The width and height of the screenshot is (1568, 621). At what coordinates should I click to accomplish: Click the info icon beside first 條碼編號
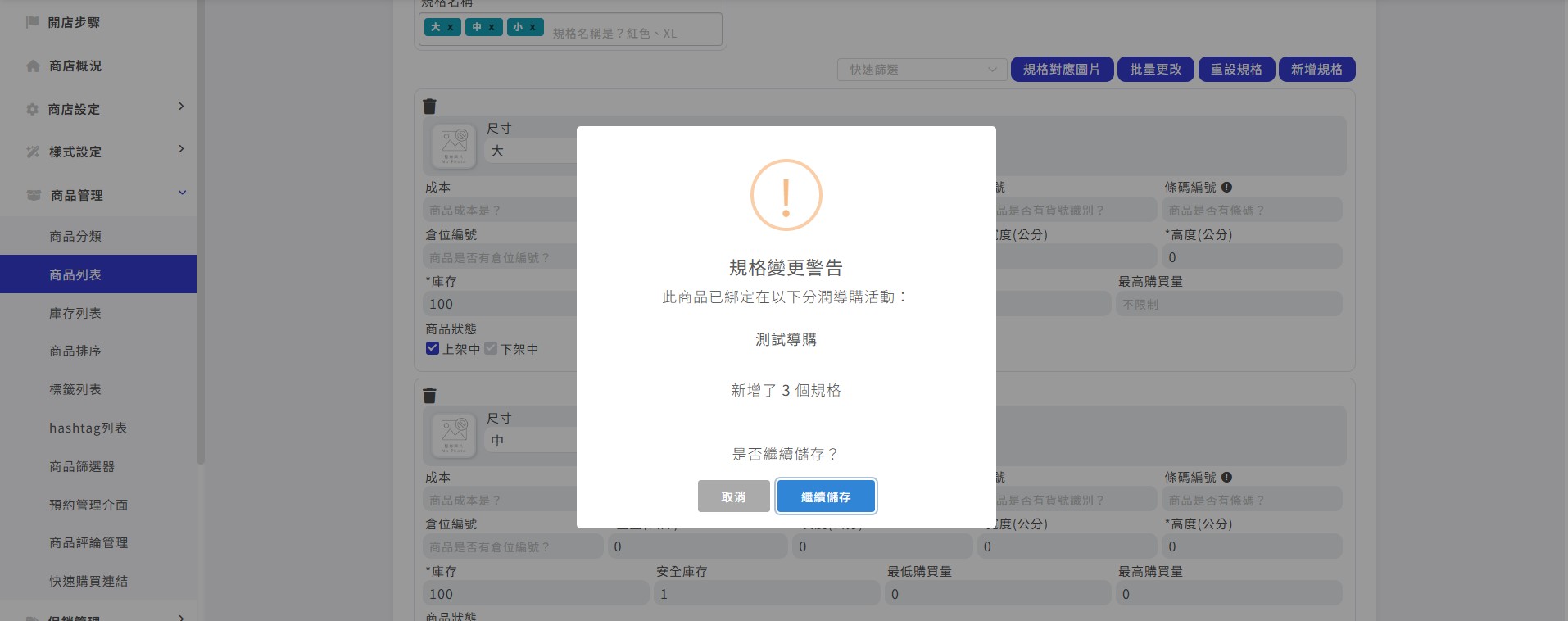point(1226,187)
